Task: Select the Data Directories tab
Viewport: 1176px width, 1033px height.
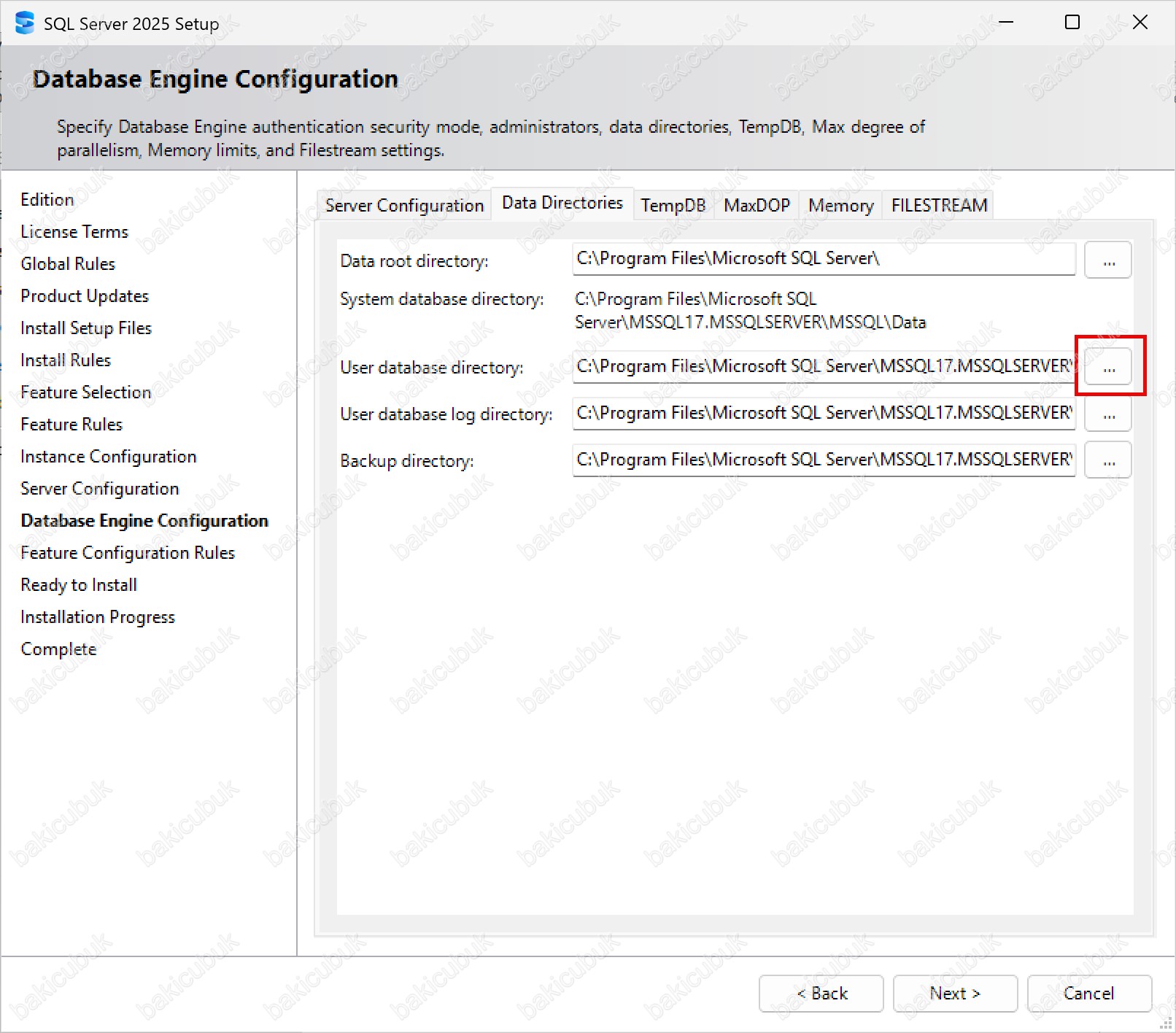Action: (x=562, y=204)
